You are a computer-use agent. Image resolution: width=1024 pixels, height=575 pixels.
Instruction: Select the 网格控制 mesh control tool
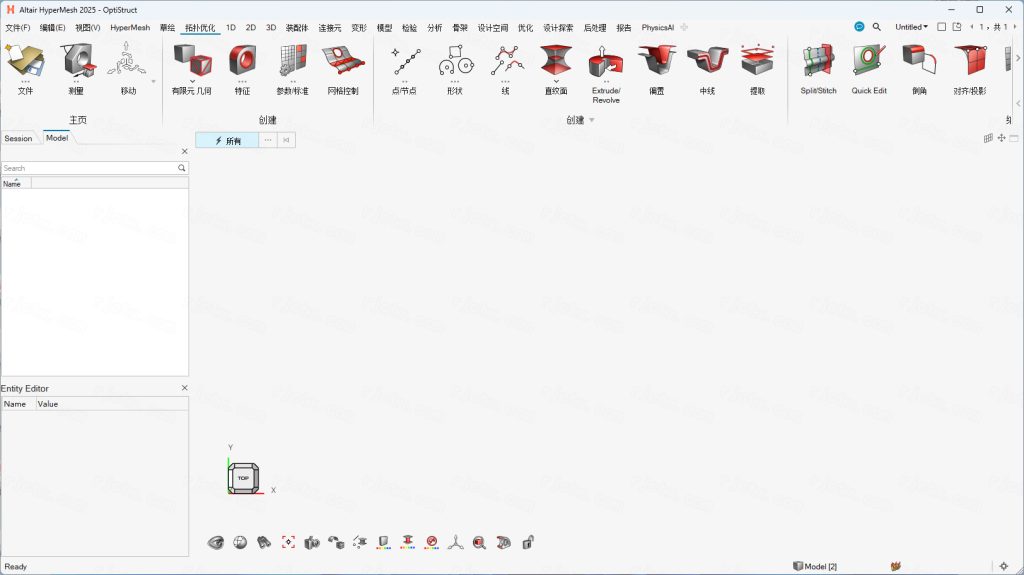point(342,62)
